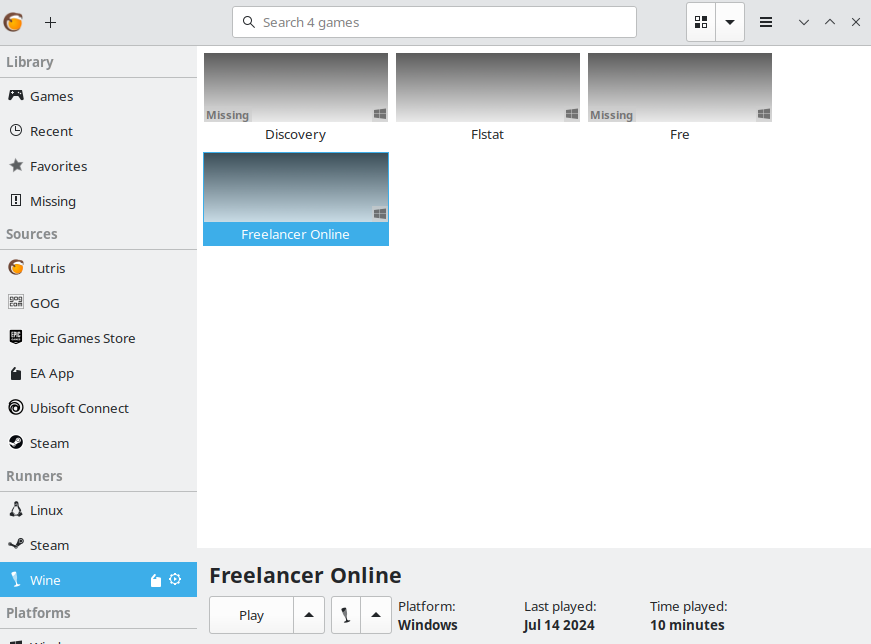Click the "Library" section header
This screenshot has width=871, height=644.
[30, 62]
